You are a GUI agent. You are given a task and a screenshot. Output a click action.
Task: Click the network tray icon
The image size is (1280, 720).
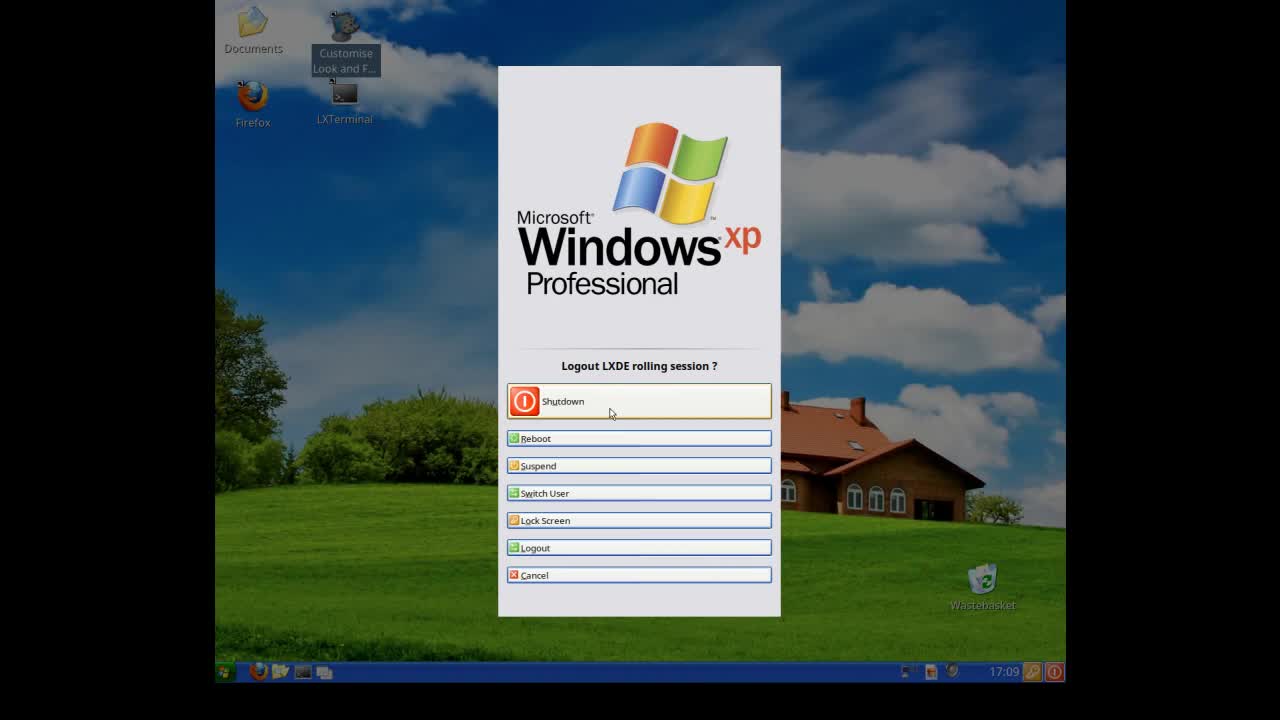click(907, 672)
